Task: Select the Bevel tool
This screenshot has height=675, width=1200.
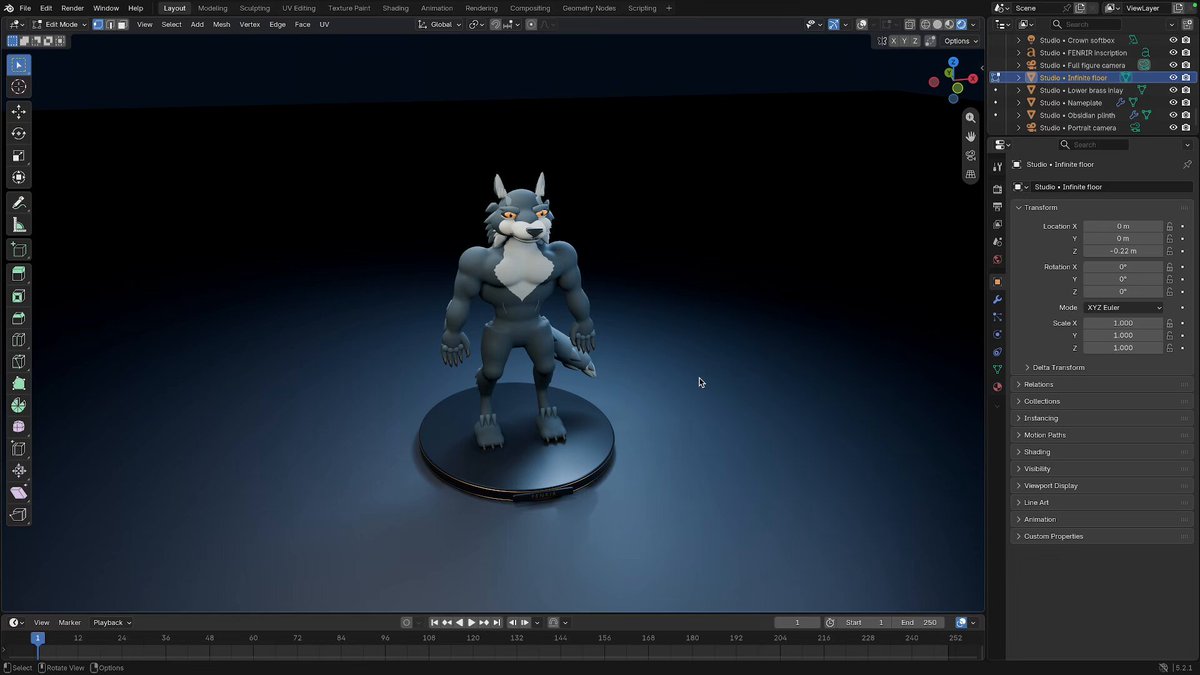Action: pos(18,318)
